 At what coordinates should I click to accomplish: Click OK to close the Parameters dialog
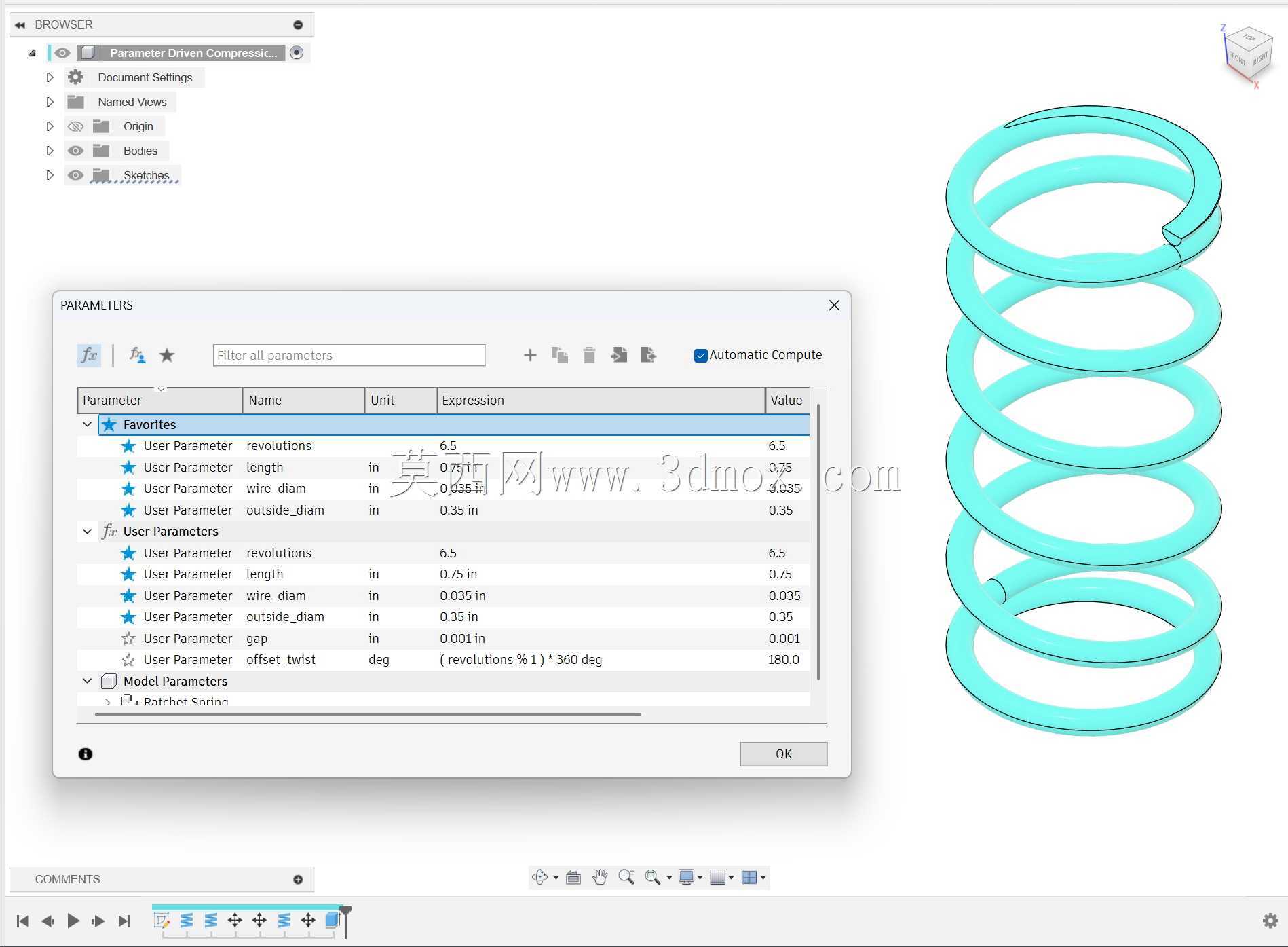pyautogui.click(x=784, y=754)
